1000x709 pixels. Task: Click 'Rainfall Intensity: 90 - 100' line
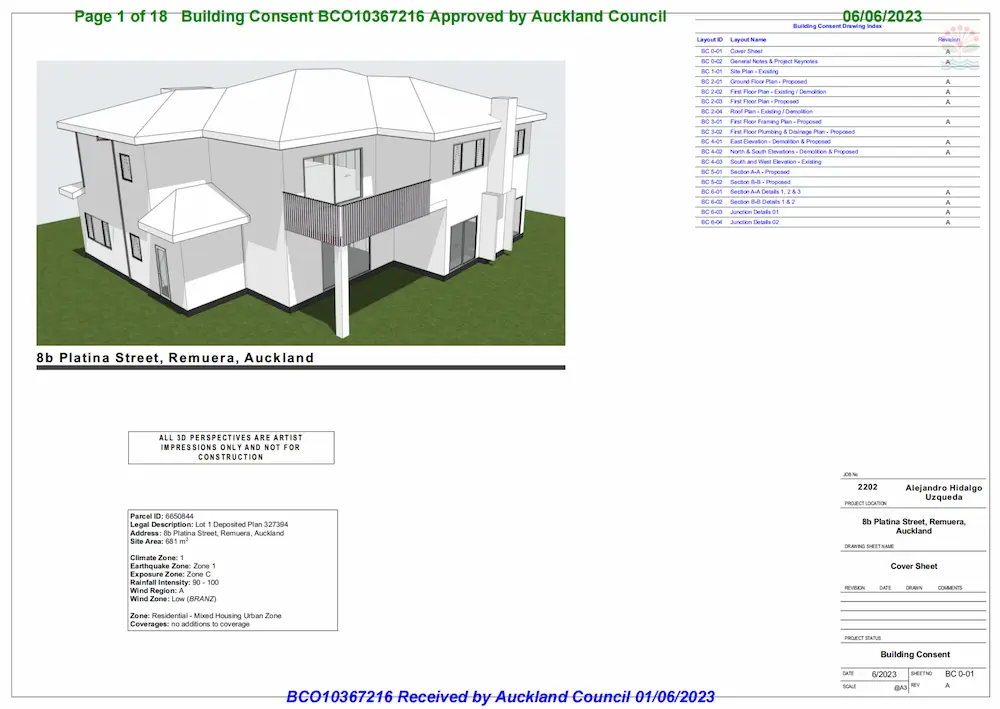[174, 583]
